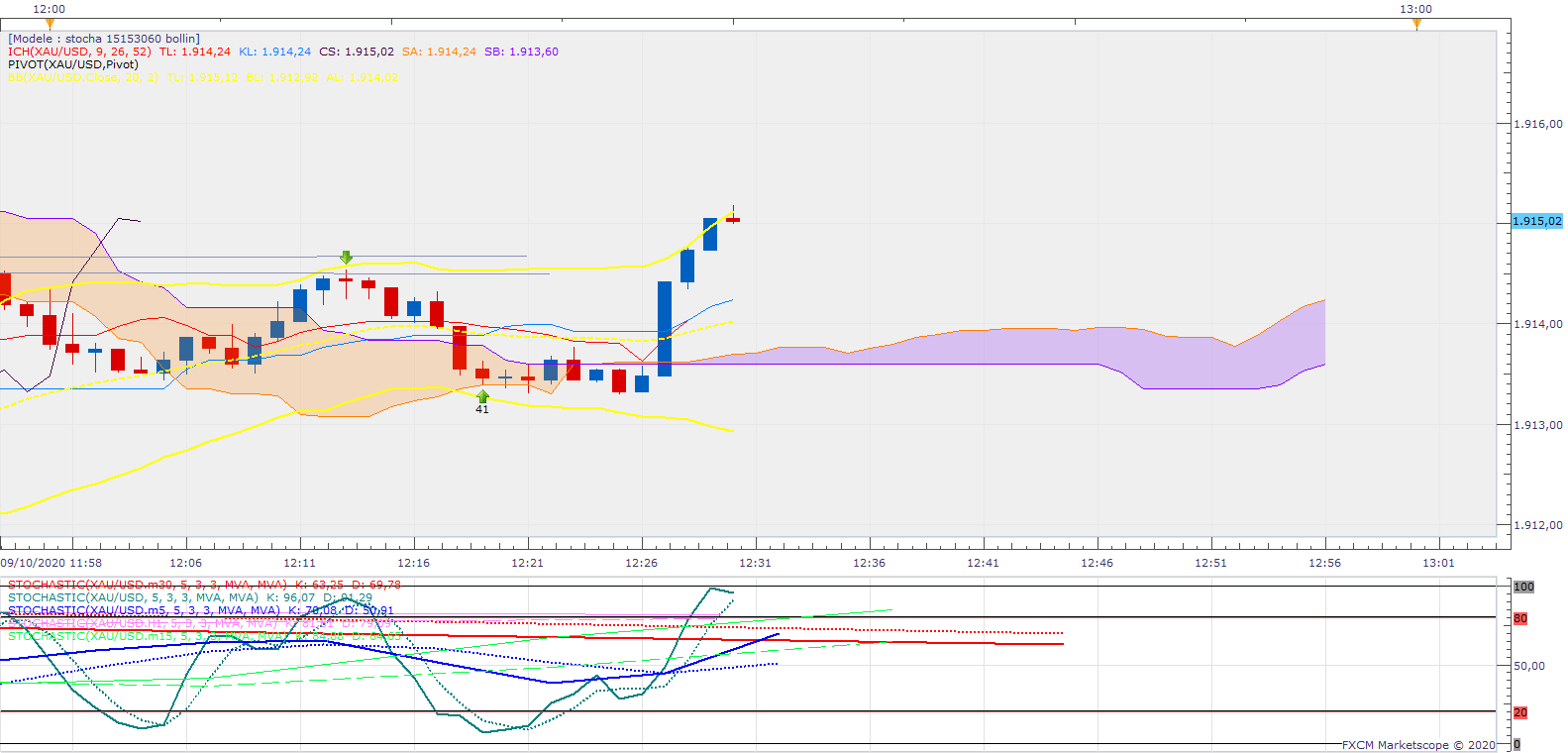Click the stochastic level 80 tag
Screen dimensions: 1568x753
1520,618
